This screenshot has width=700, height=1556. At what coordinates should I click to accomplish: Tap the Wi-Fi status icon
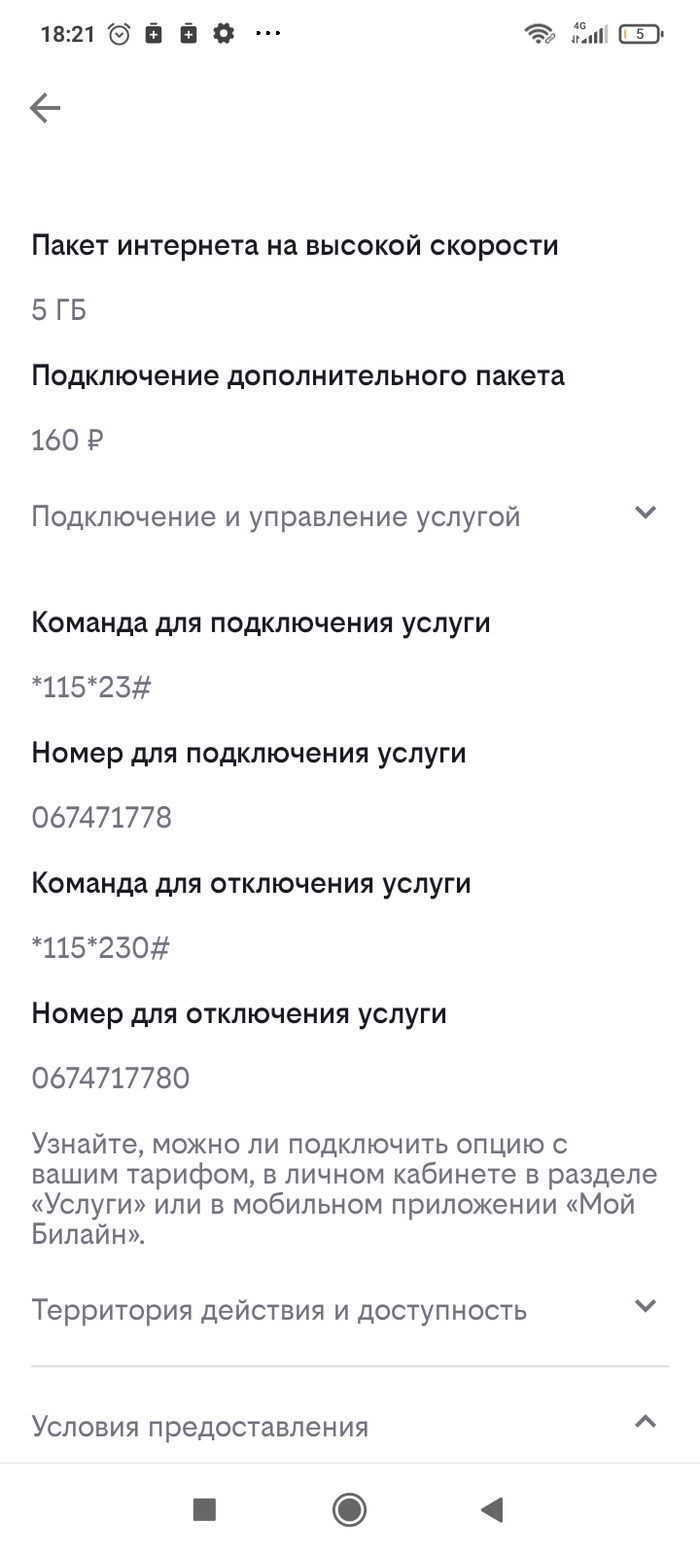(x=540, y=34)
